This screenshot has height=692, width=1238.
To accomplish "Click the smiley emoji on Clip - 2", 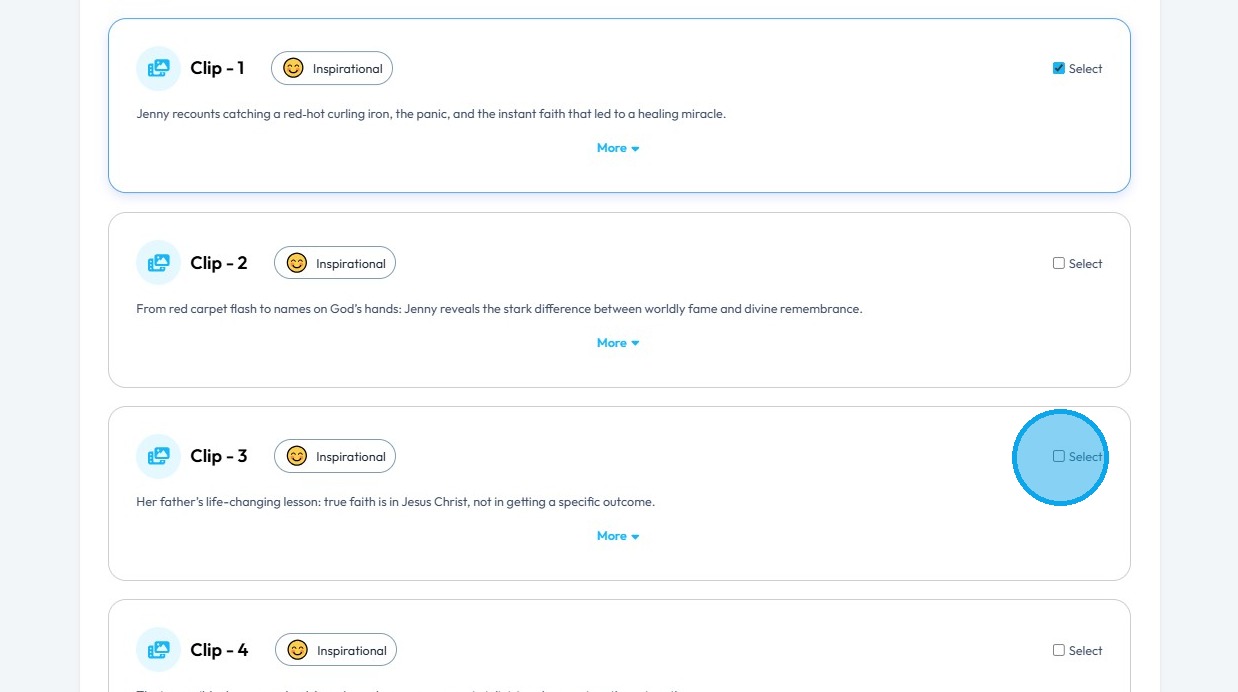I will [296, 263].
